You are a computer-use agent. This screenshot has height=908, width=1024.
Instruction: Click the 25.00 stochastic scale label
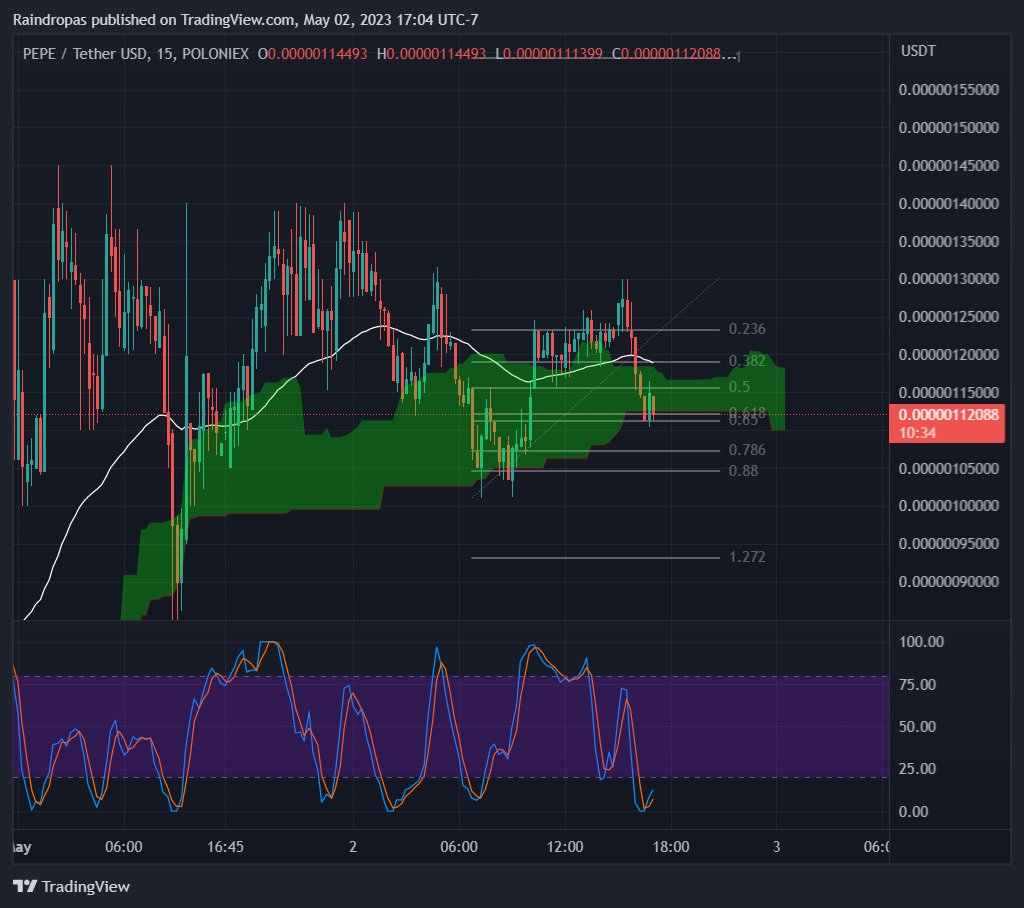(917, 768)
